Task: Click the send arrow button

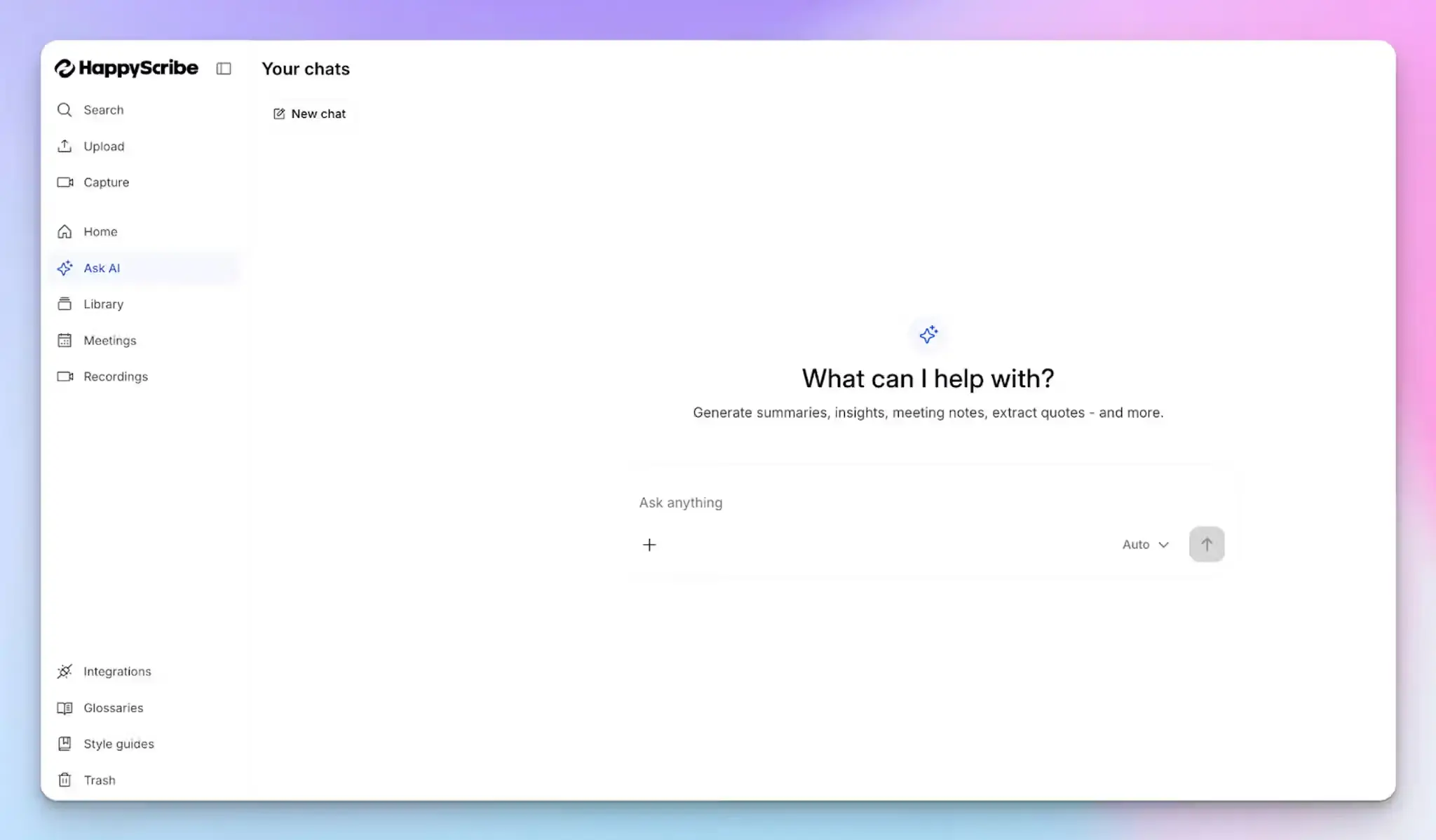Action: pos(1207,544)
